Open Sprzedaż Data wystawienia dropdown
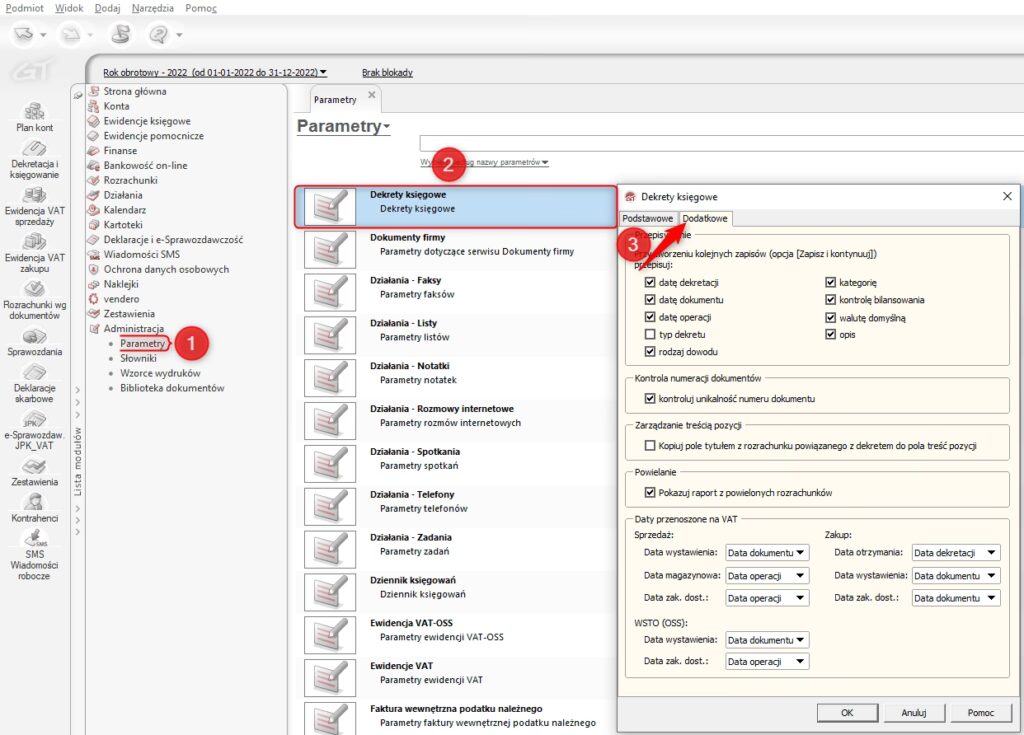The image size is (1024, 735). click(x=767, y=552)
